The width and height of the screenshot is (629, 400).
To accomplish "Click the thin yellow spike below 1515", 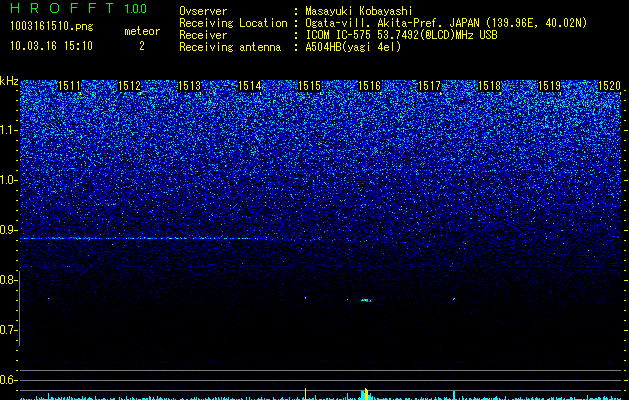I will pos(306,394).
